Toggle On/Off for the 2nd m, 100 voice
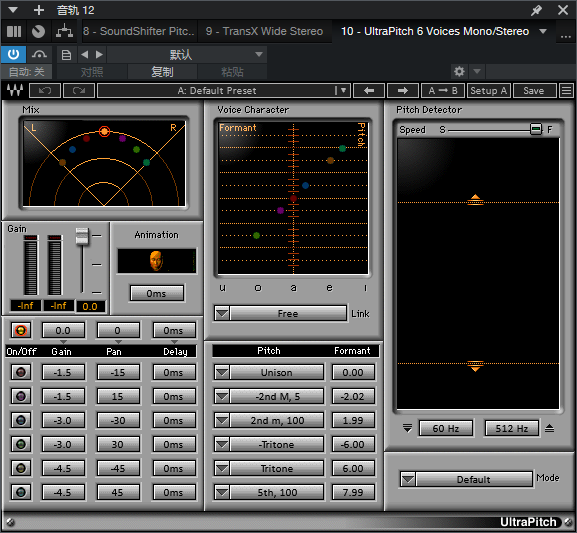The height and width of the screenshot is (533, 577). tap(21, 420)
